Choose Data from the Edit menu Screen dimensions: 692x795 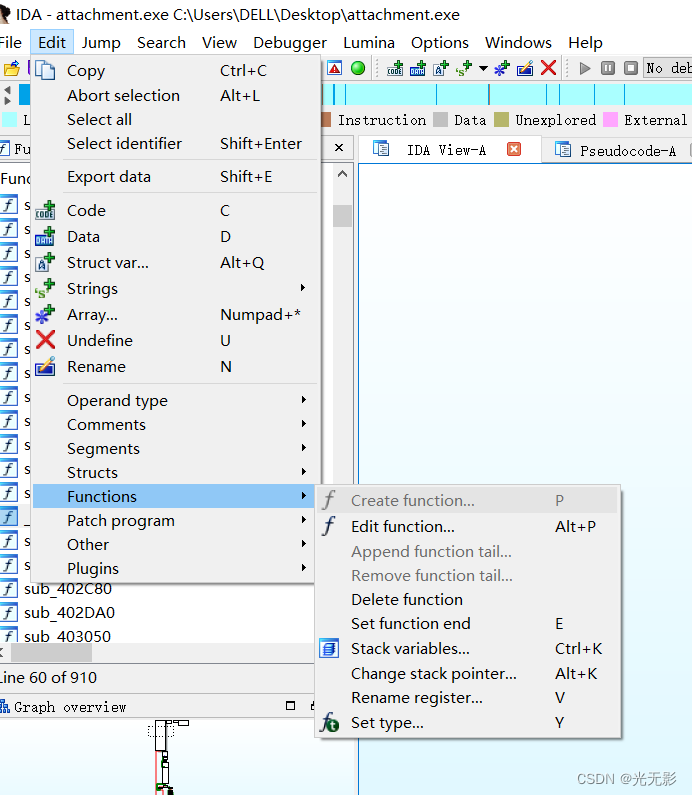point(174,237)
